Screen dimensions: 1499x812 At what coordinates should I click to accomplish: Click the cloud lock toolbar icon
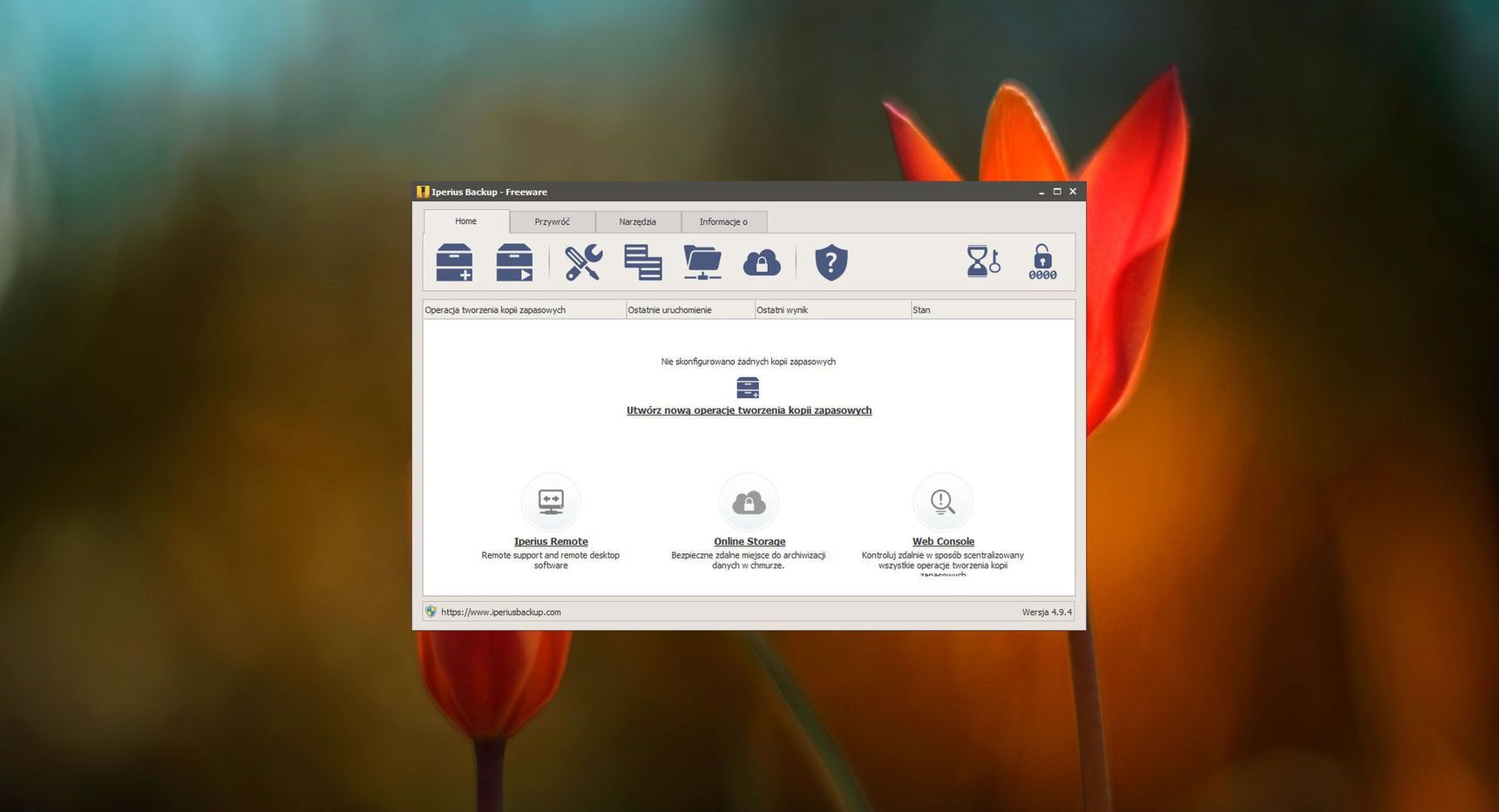click(762, 262)
